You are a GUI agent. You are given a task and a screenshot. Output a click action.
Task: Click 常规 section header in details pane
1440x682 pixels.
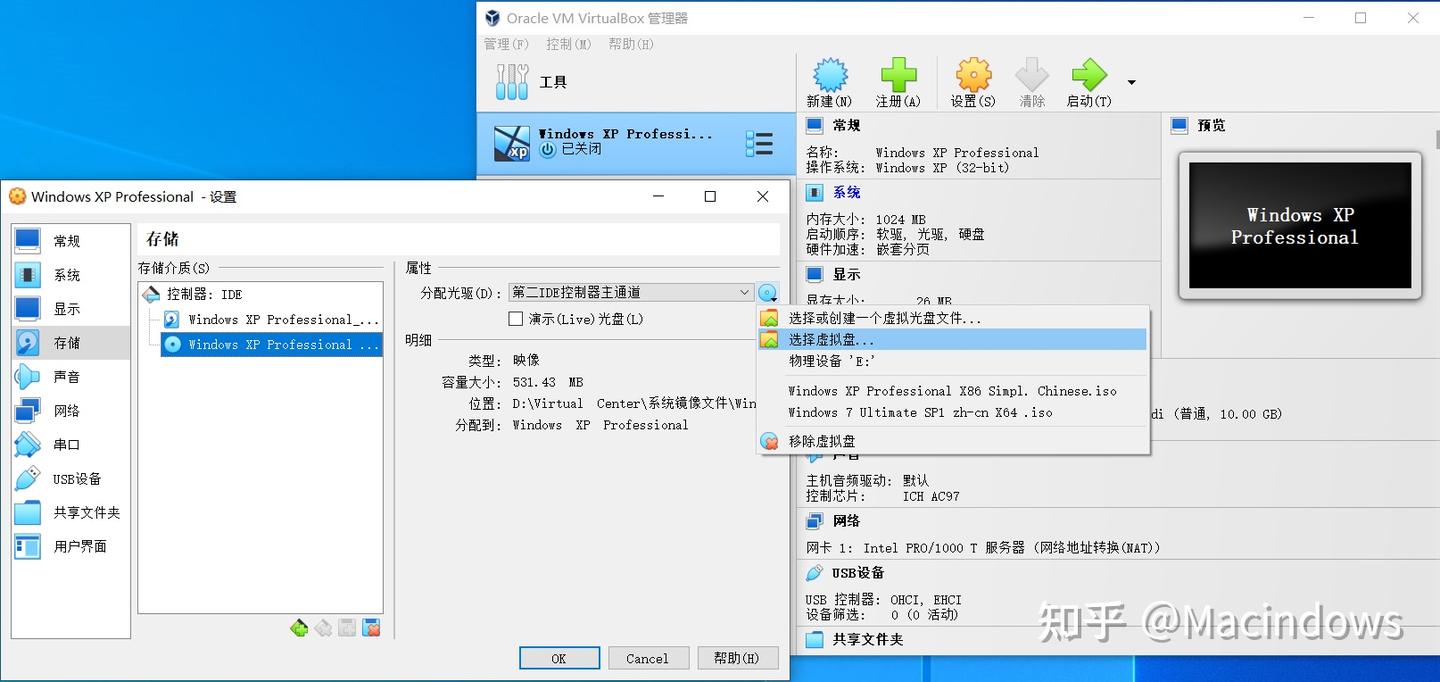[x=846, y=125]
